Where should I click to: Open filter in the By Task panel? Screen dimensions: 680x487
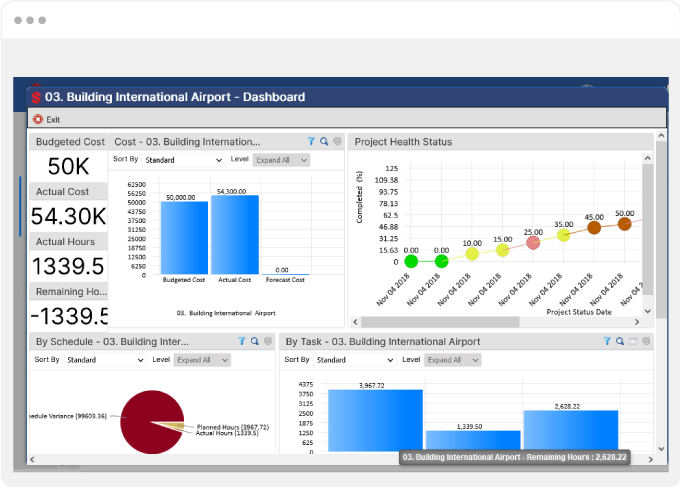point(607,341)
